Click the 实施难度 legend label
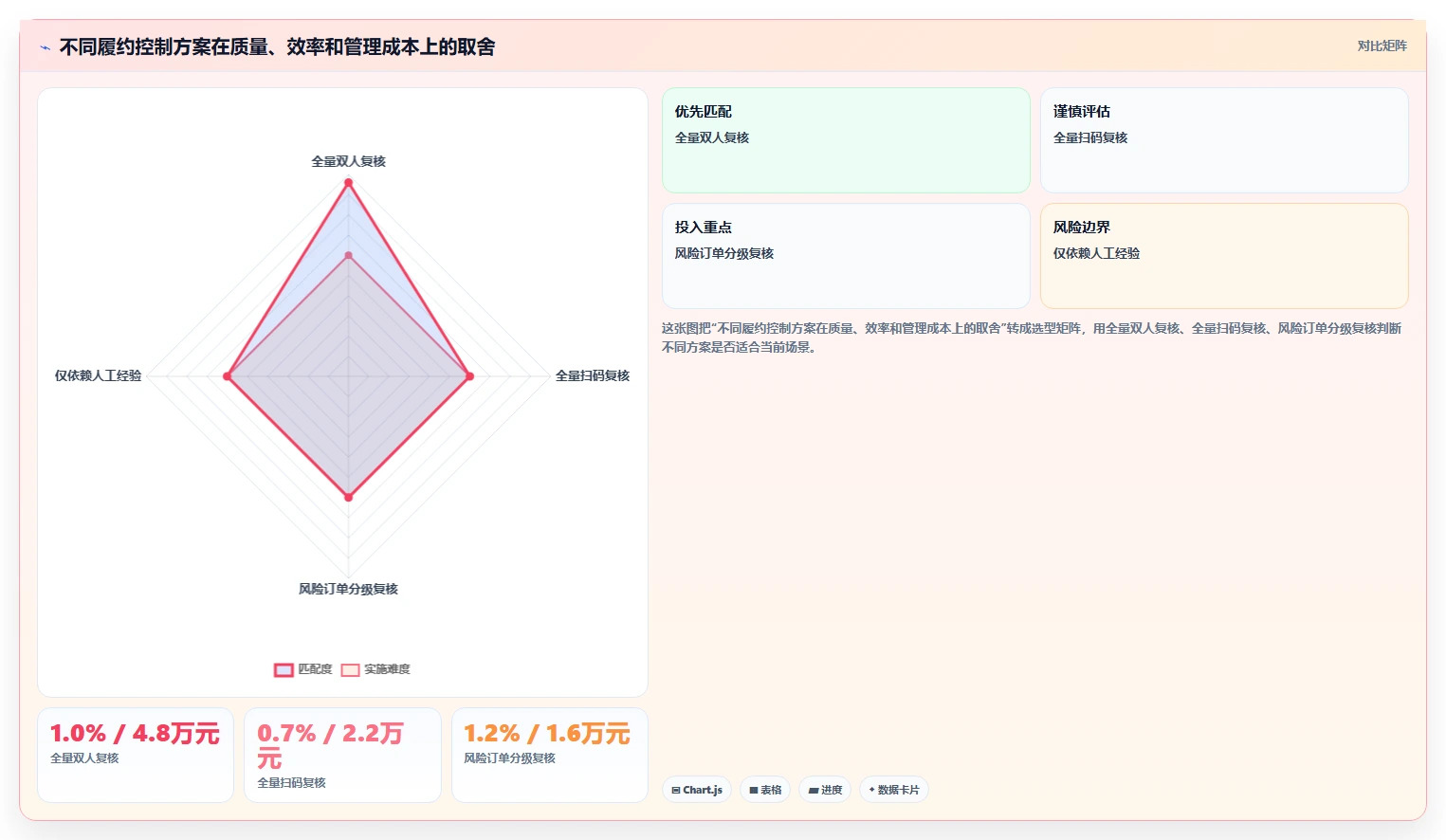 click(387, 669)
